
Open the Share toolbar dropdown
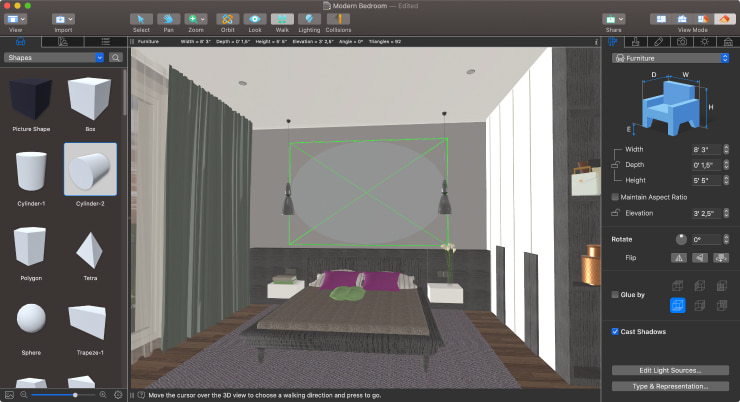(x=614, y=19)
